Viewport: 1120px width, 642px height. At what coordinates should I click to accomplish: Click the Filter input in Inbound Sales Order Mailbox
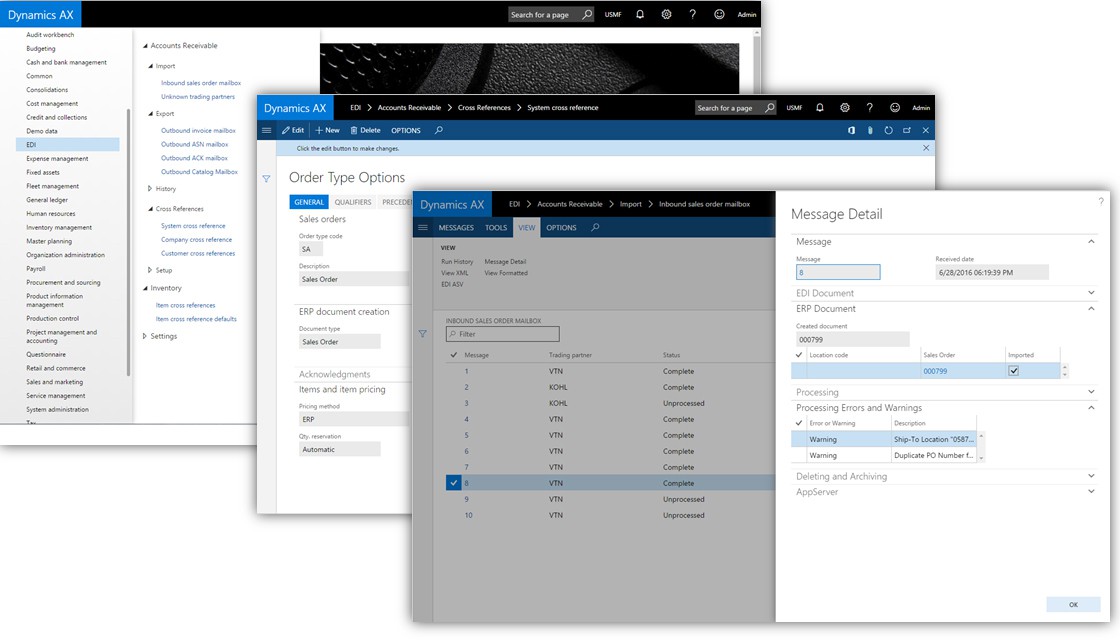pos(503,334)
